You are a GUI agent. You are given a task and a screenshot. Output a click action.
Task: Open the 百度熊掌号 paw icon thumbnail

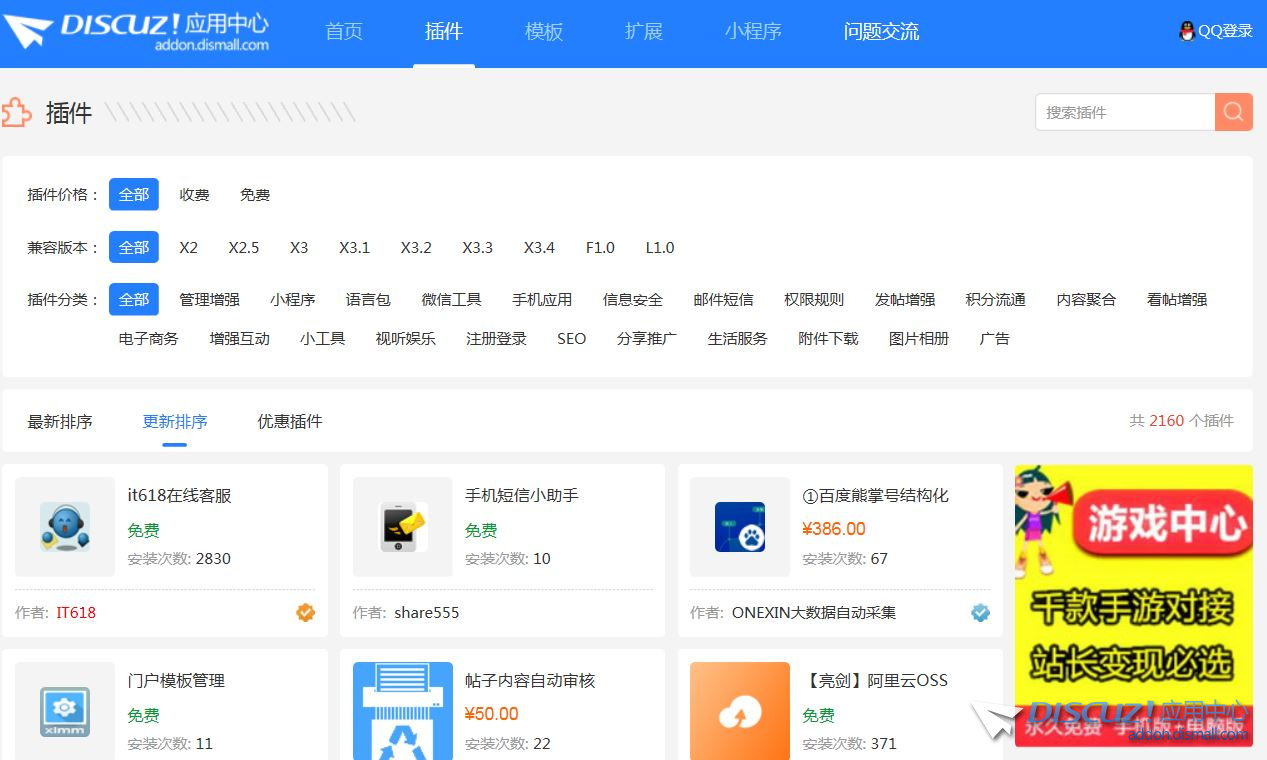740,527
